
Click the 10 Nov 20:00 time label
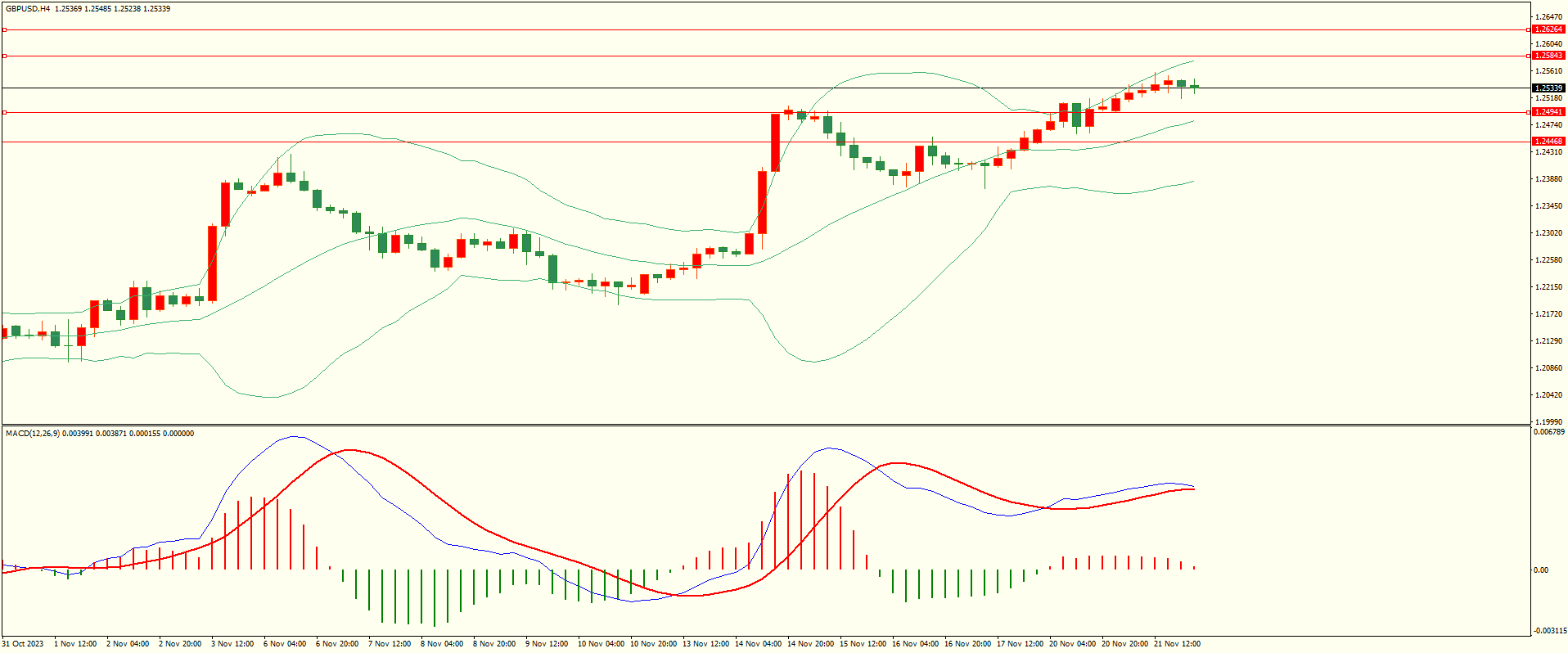[653, 644]
